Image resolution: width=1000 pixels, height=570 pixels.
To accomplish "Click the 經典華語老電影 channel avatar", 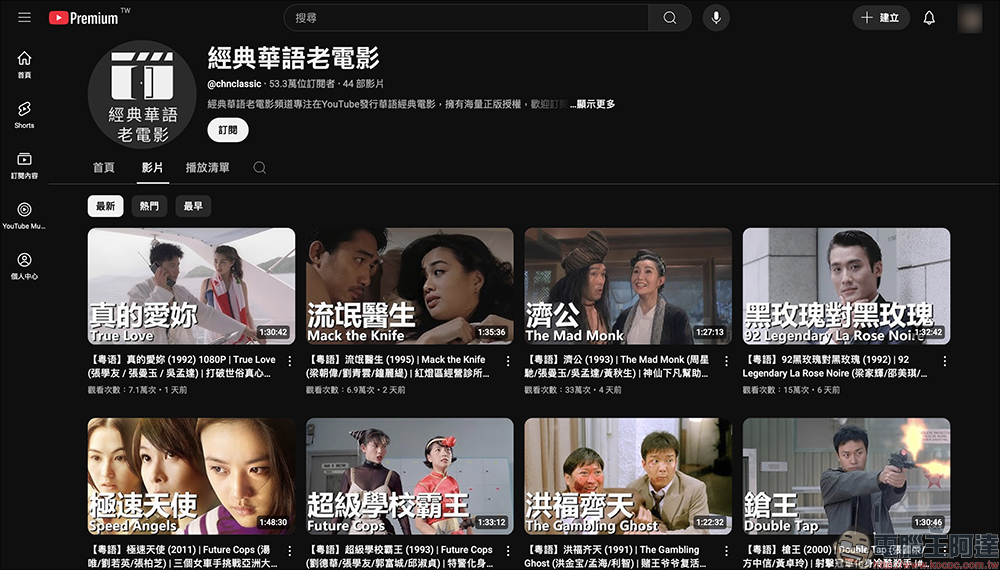I will tap(142, 94).
